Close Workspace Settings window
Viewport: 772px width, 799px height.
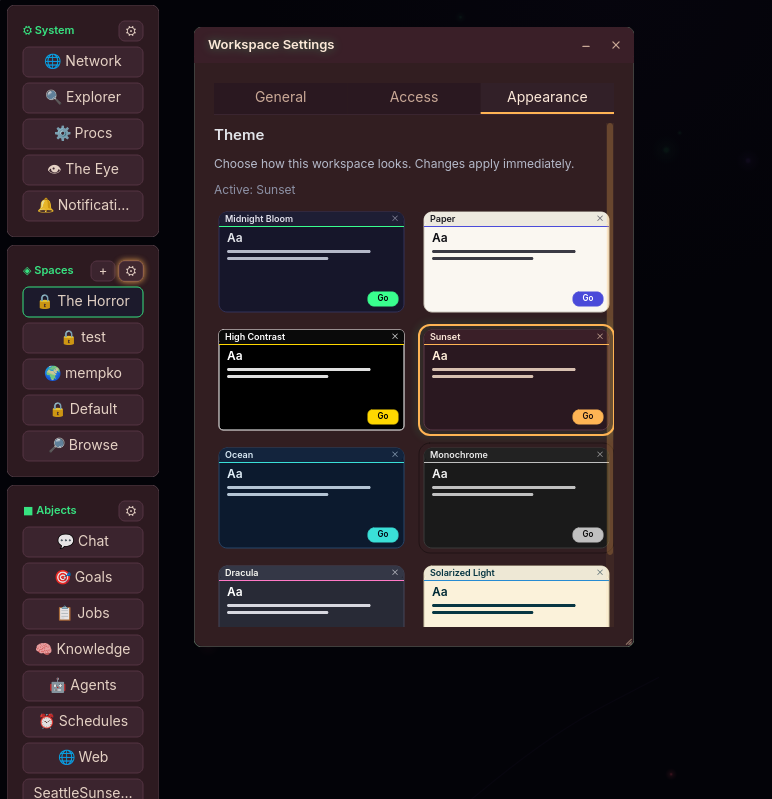click(616, 45)
